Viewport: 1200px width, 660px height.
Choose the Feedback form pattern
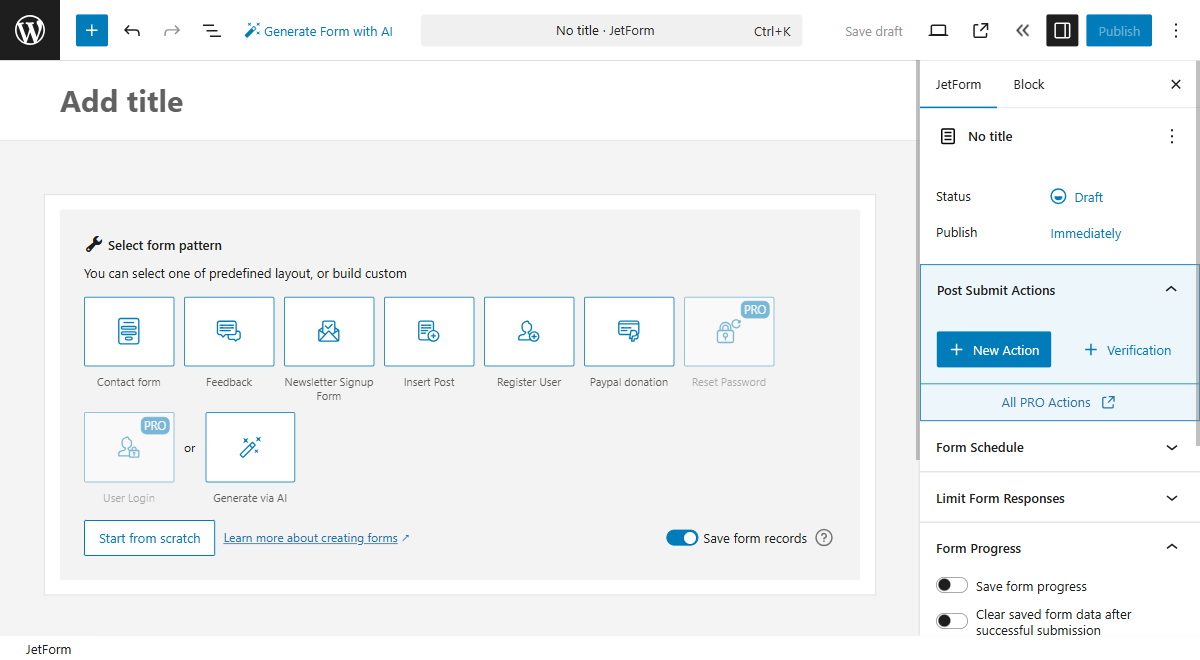pyautogui.click(x=229, y=331)
